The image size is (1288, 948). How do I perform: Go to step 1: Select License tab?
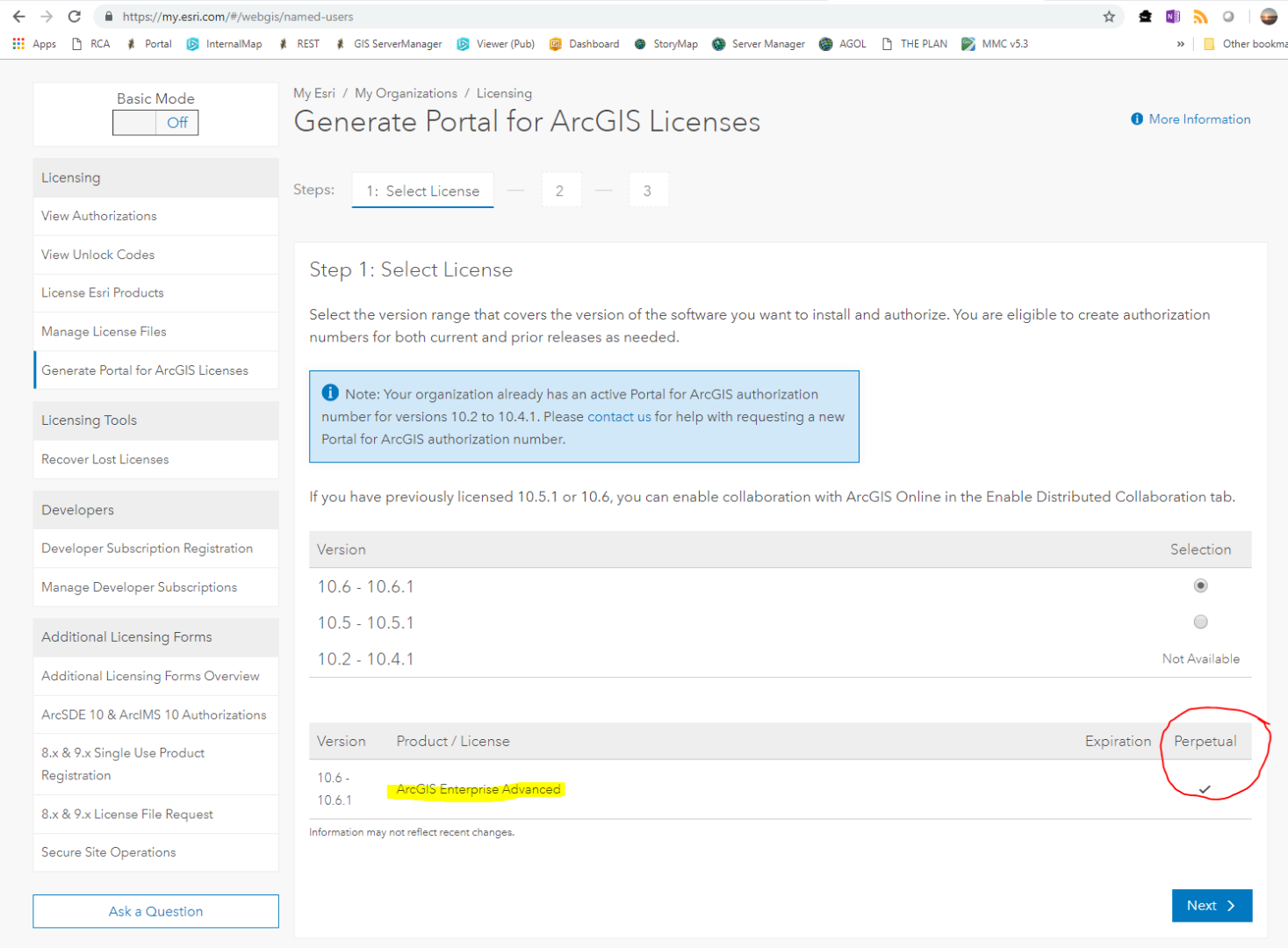(x=422, y=190)
